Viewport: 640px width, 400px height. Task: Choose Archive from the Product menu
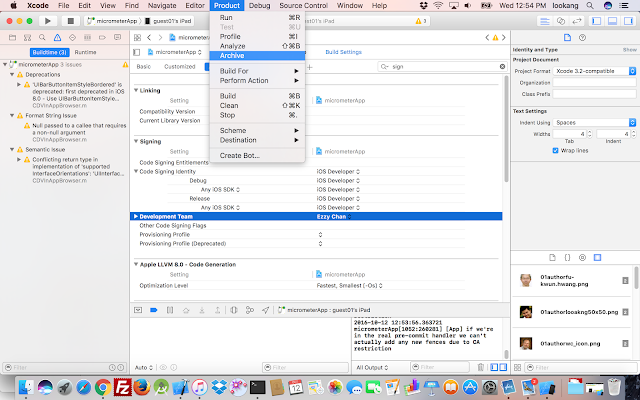coord(257,56)
